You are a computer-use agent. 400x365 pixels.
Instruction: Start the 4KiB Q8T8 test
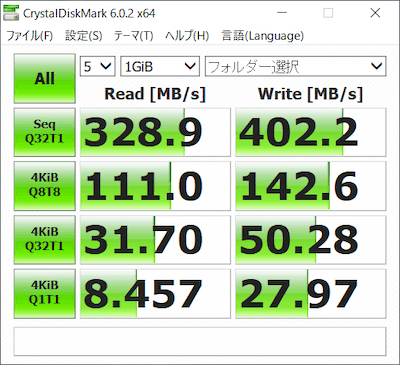tap(45, 186)
